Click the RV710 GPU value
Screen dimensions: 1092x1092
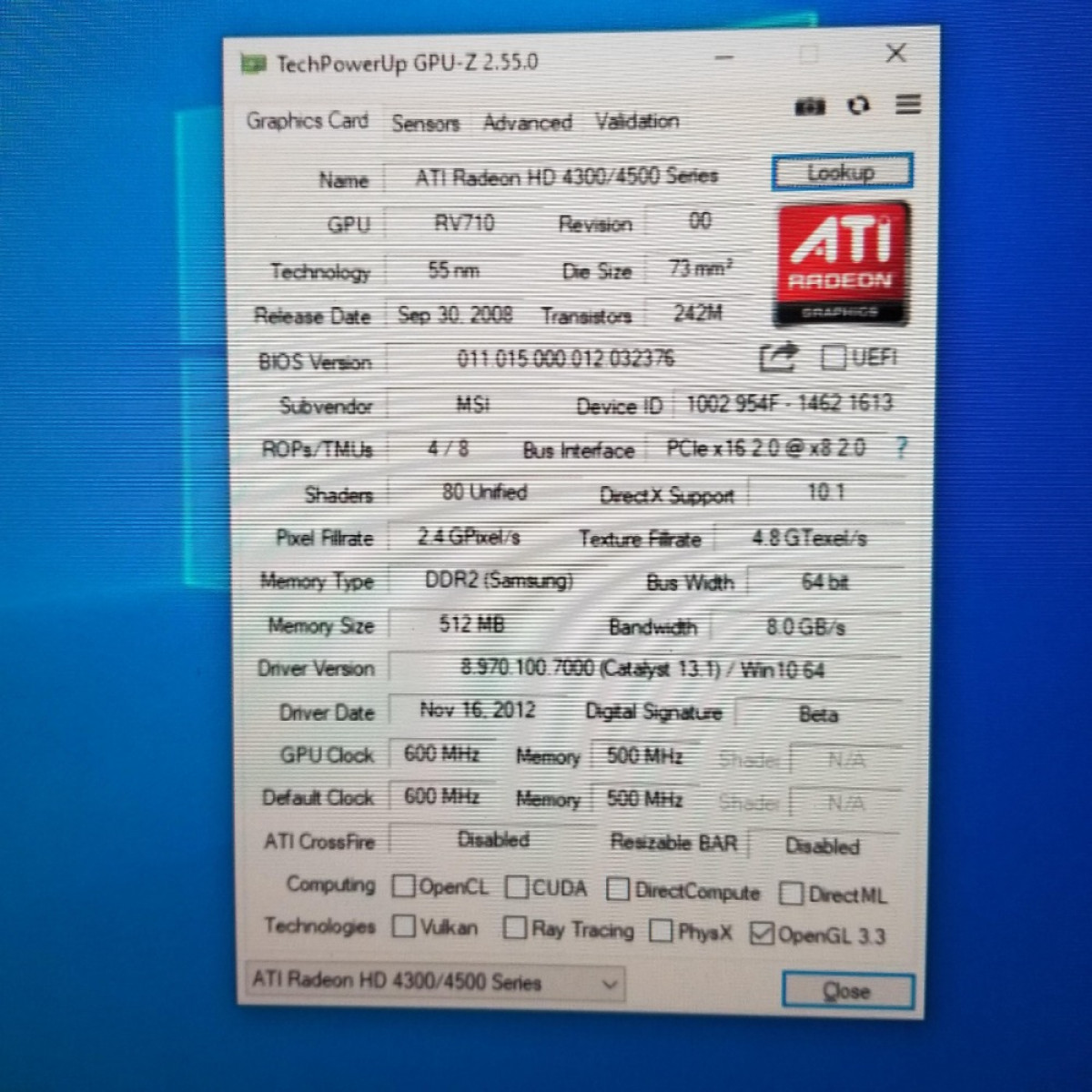[464, 223]
